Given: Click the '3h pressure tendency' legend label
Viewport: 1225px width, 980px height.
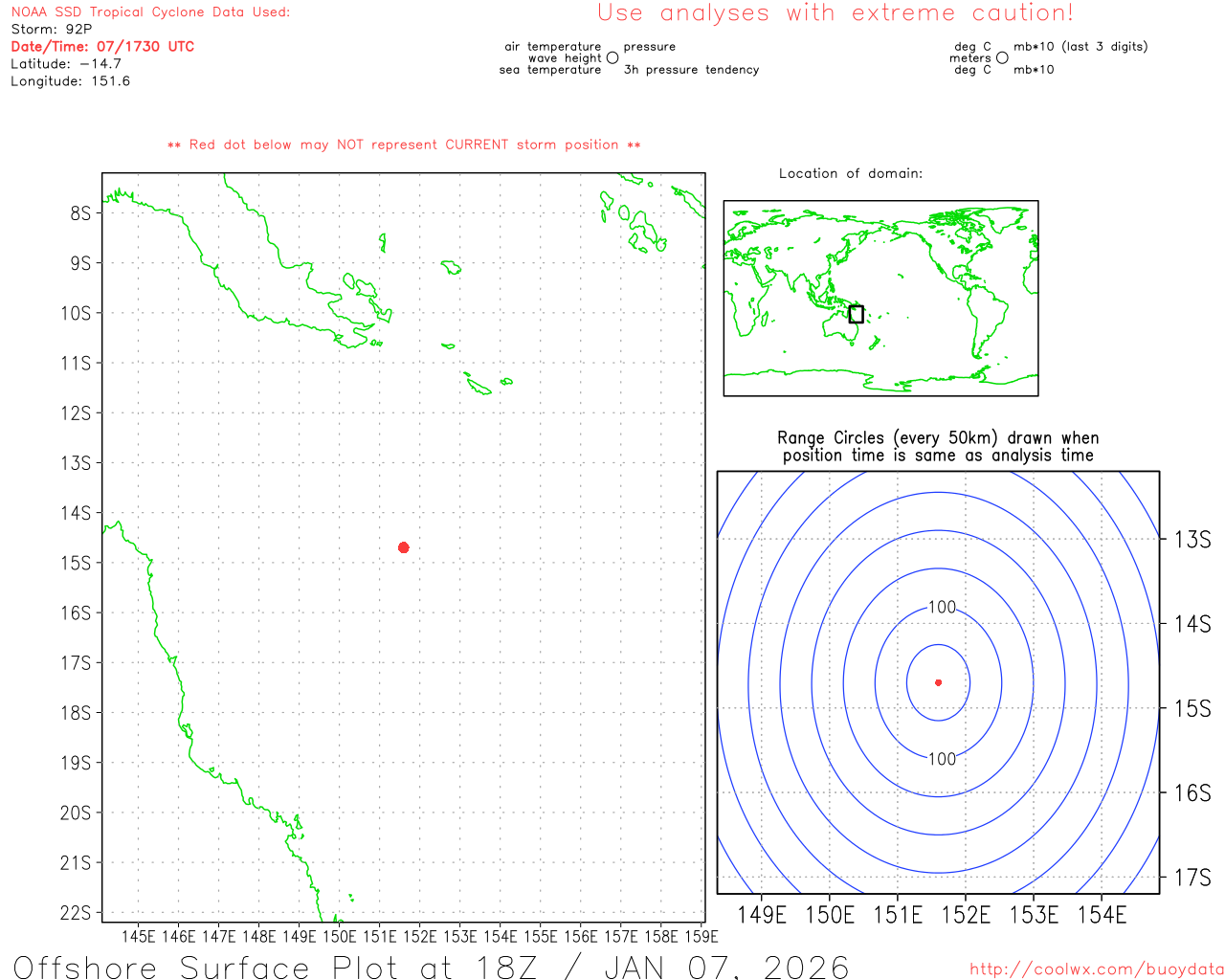Looking at the screenshot, I should [x=692, y=70].
